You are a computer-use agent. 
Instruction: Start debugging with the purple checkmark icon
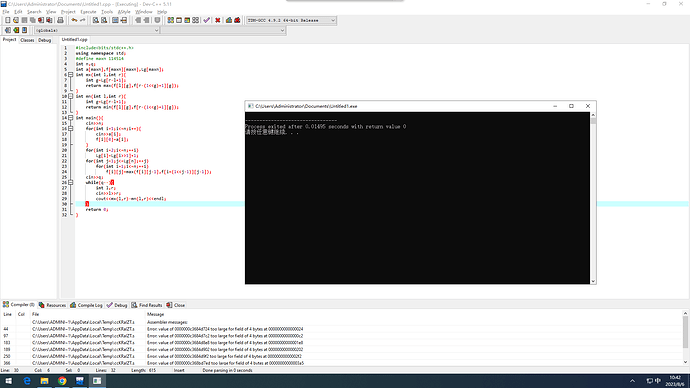pyautogui.click(x=206, y=20)
